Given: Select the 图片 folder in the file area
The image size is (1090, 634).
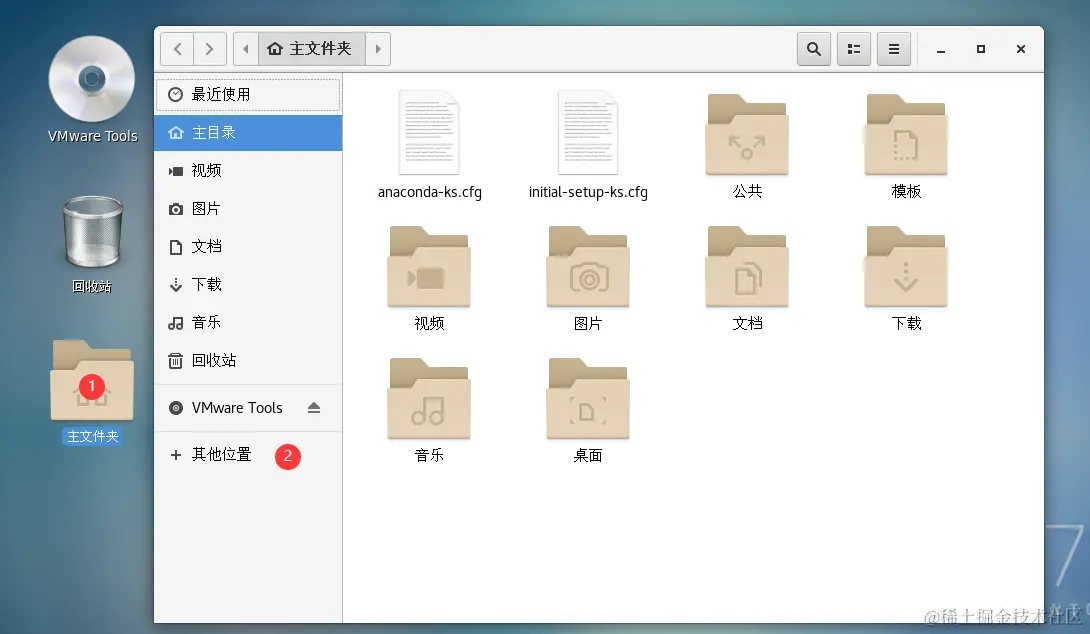Looking at the screenshot, I should [588, 266].
